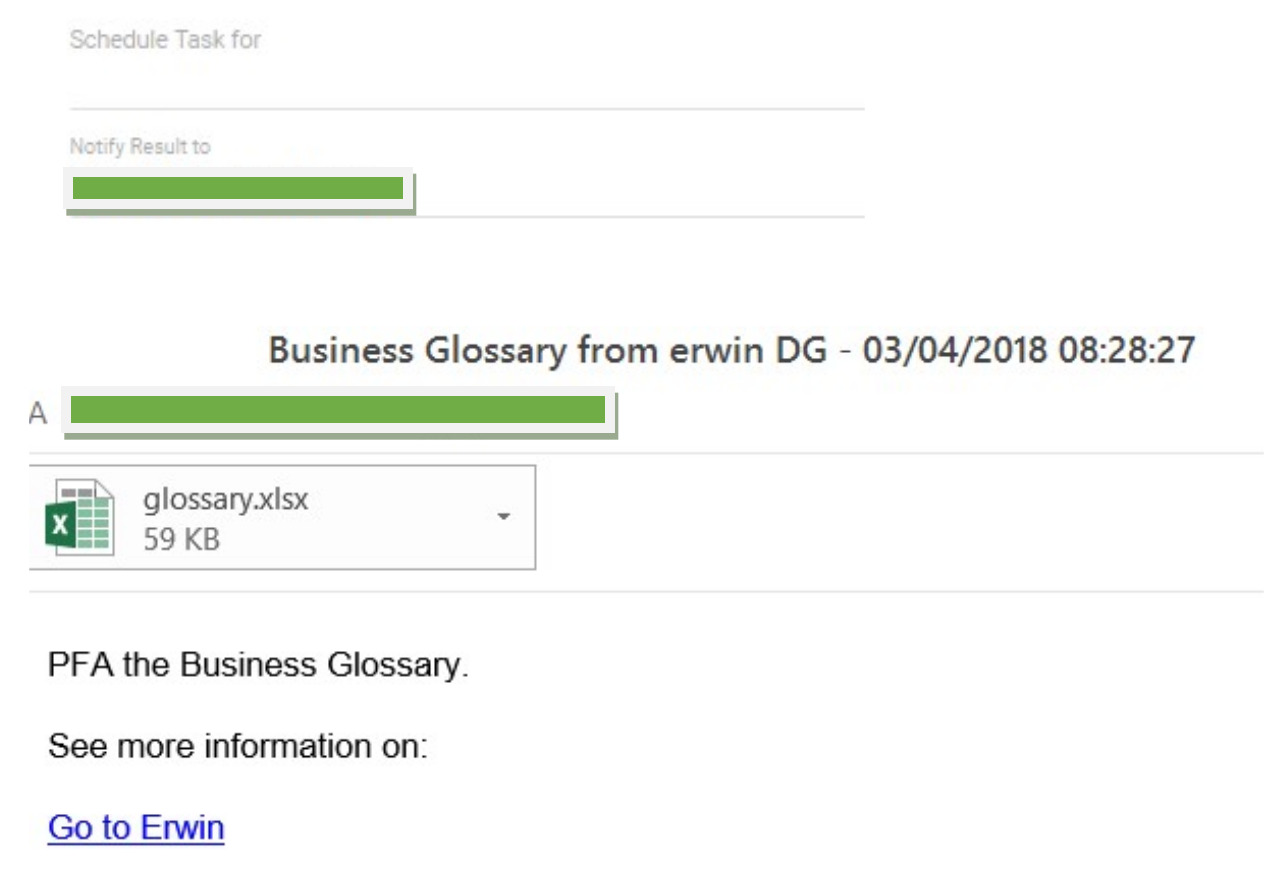Click the Excel icon on the attachment
The width and height of the screenshot is (1264, 894).
point(79,517)
